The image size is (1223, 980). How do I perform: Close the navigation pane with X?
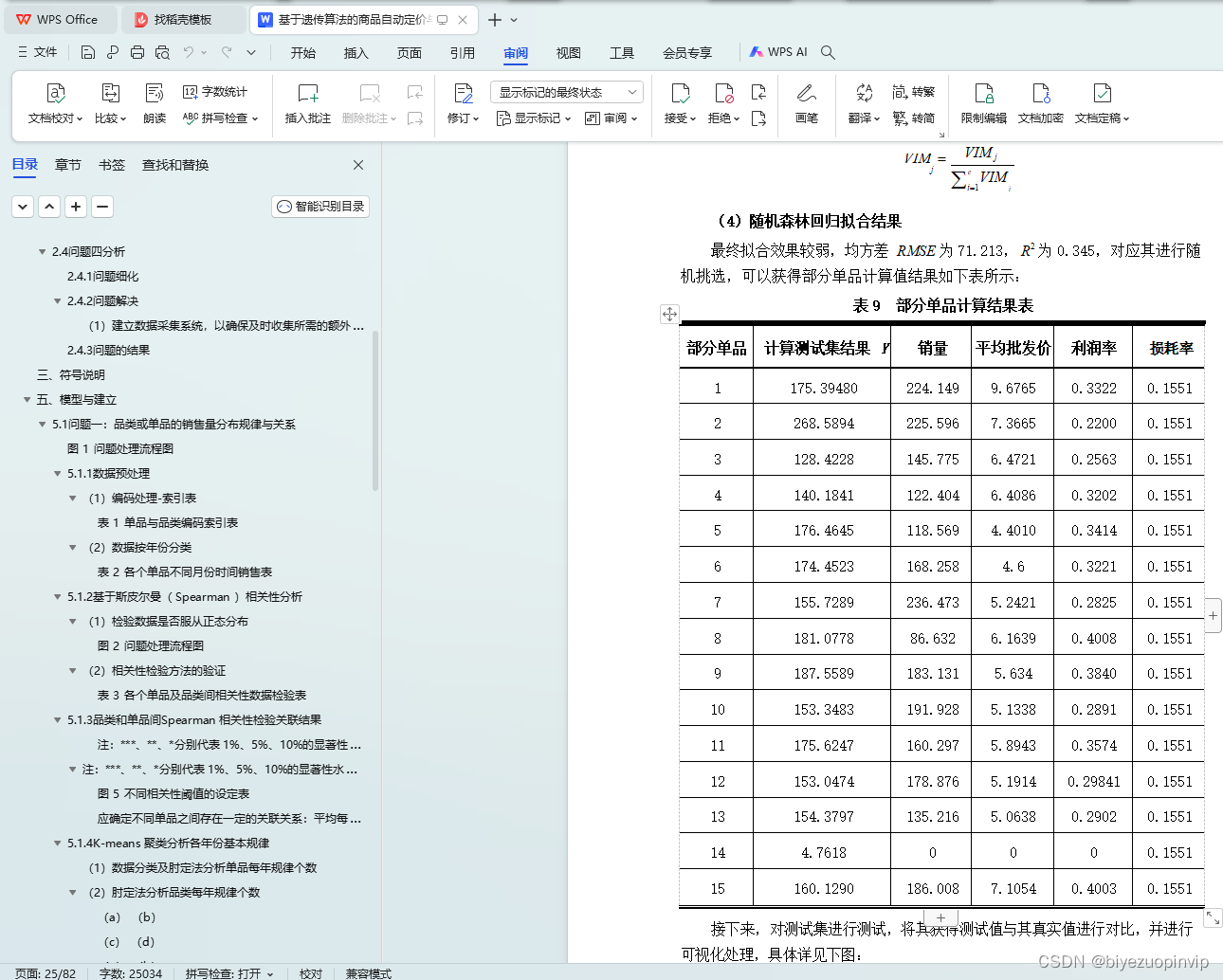(358, 165)
